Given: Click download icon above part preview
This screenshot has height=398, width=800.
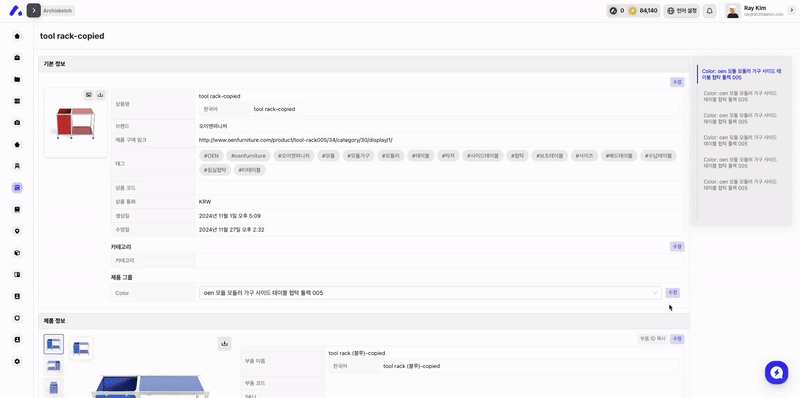Looking at the screenshot, I should pyautogui.click(x=224, y=343).
